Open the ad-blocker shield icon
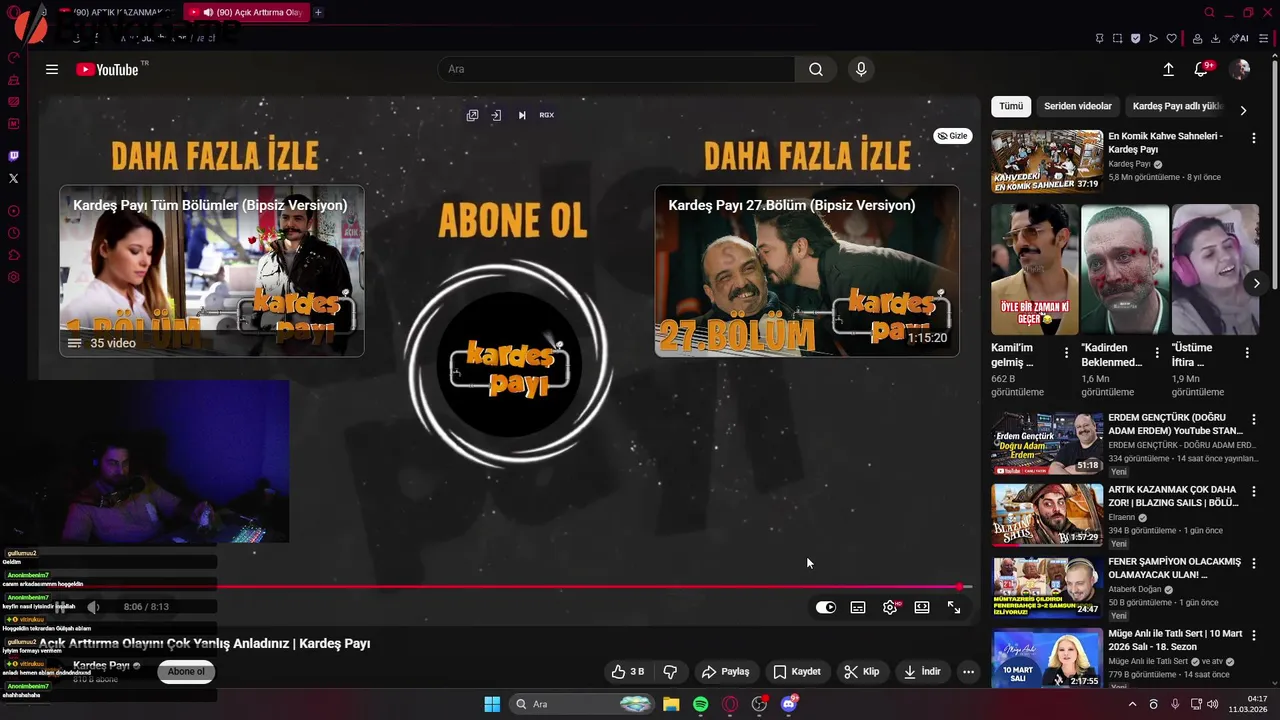The width and height of the screenshot is (1280, 720). point(1135,39)
